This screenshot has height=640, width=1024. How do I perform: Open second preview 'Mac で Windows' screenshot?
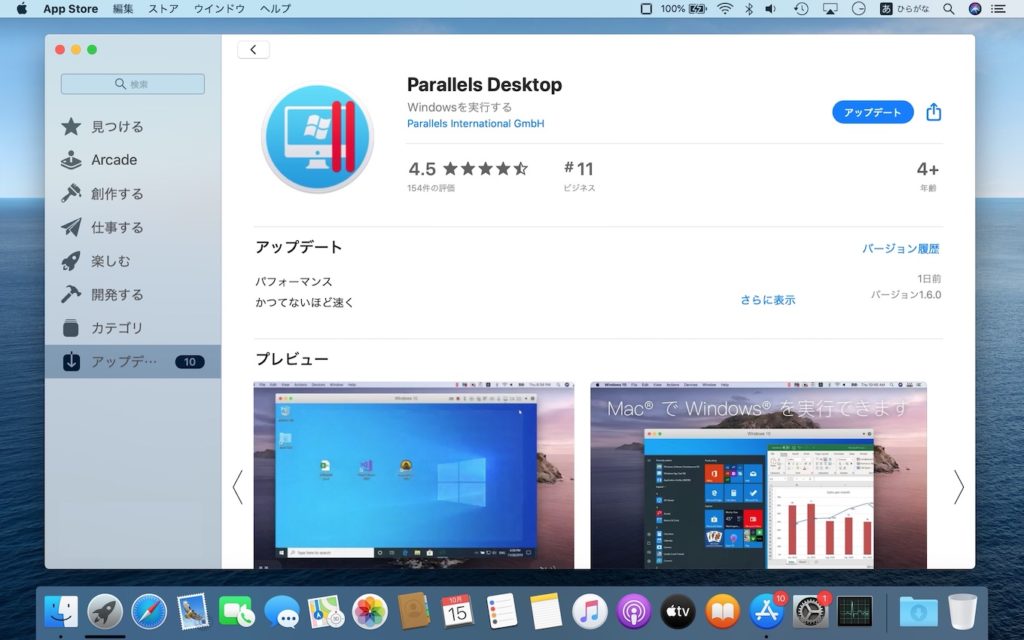[x=758, y=475]
